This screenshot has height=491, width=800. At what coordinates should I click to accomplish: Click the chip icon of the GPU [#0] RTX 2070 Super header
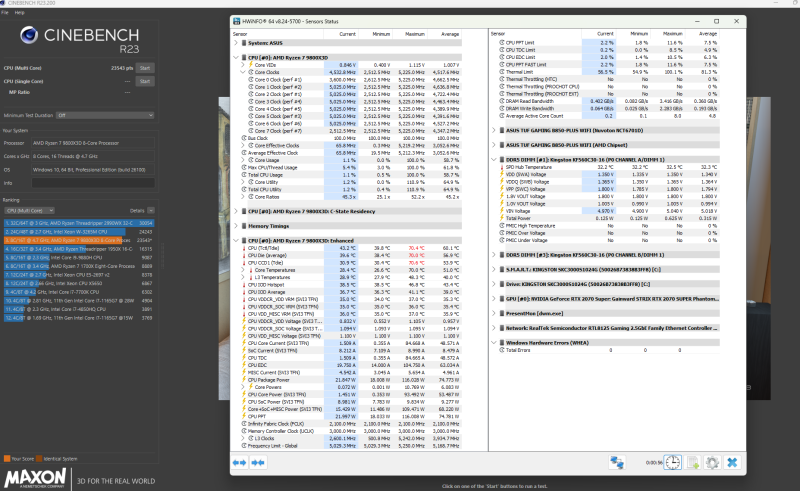(x=502, y=299)
